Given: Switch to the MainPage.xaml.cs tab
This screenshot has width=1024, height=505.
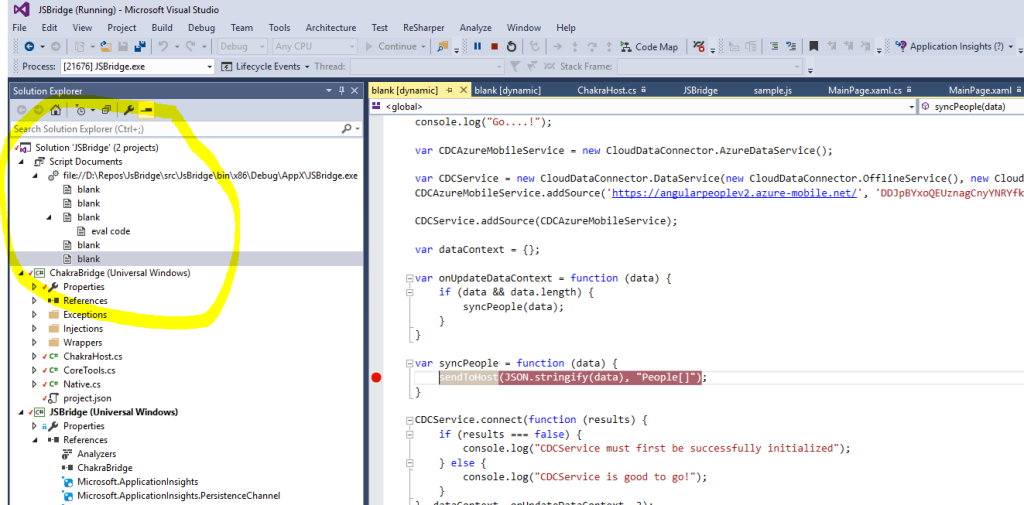Looking at the screenshot, I should click(864, 91).
